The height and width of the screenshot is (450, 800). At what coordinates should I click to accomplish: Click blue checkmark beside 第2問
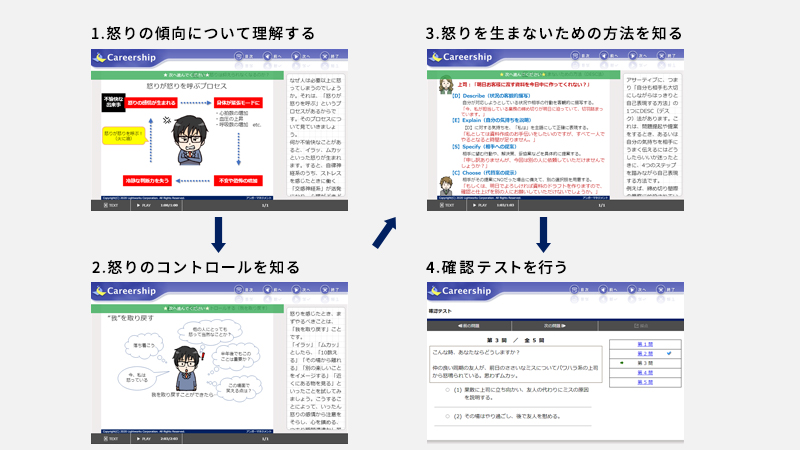tap(669, 354)
